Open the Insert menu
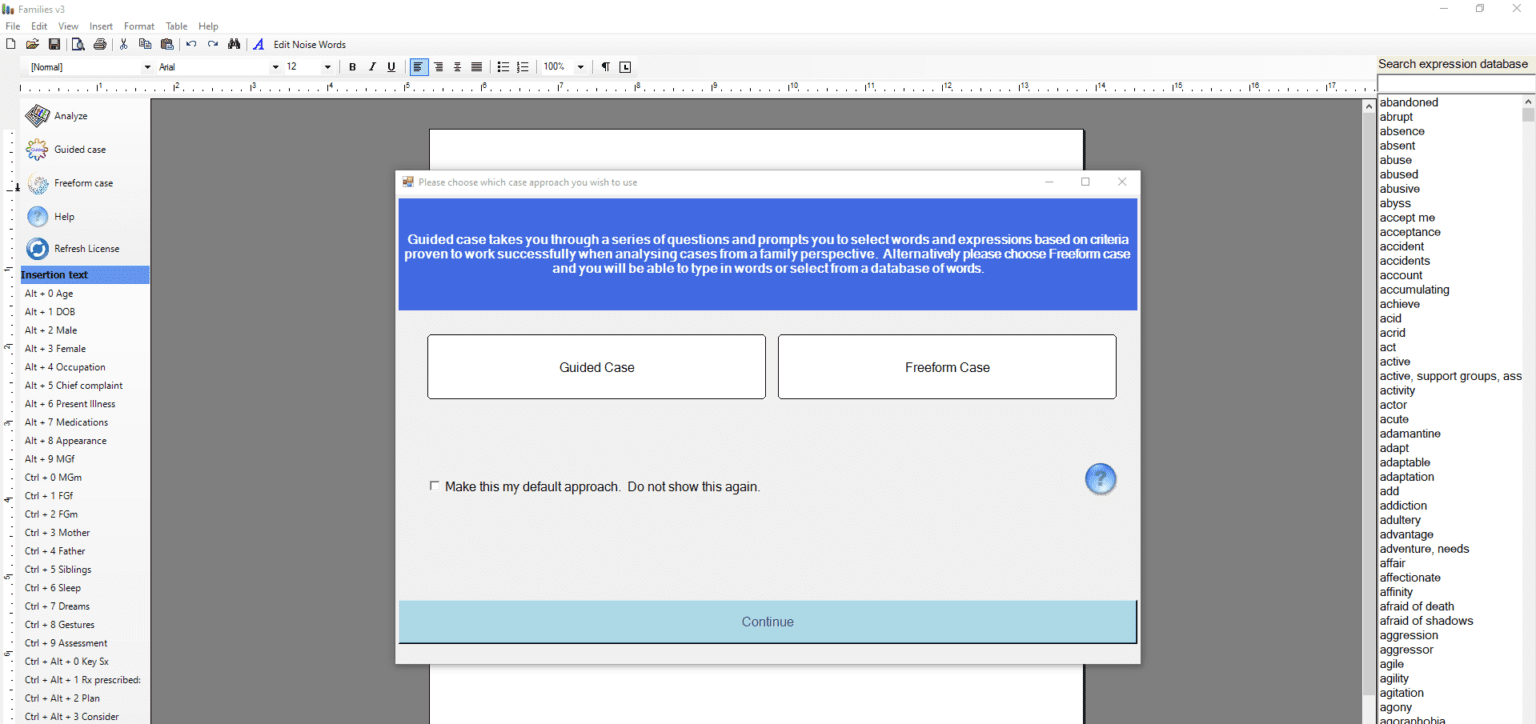The image size is (1536, 724). [101, 26]
